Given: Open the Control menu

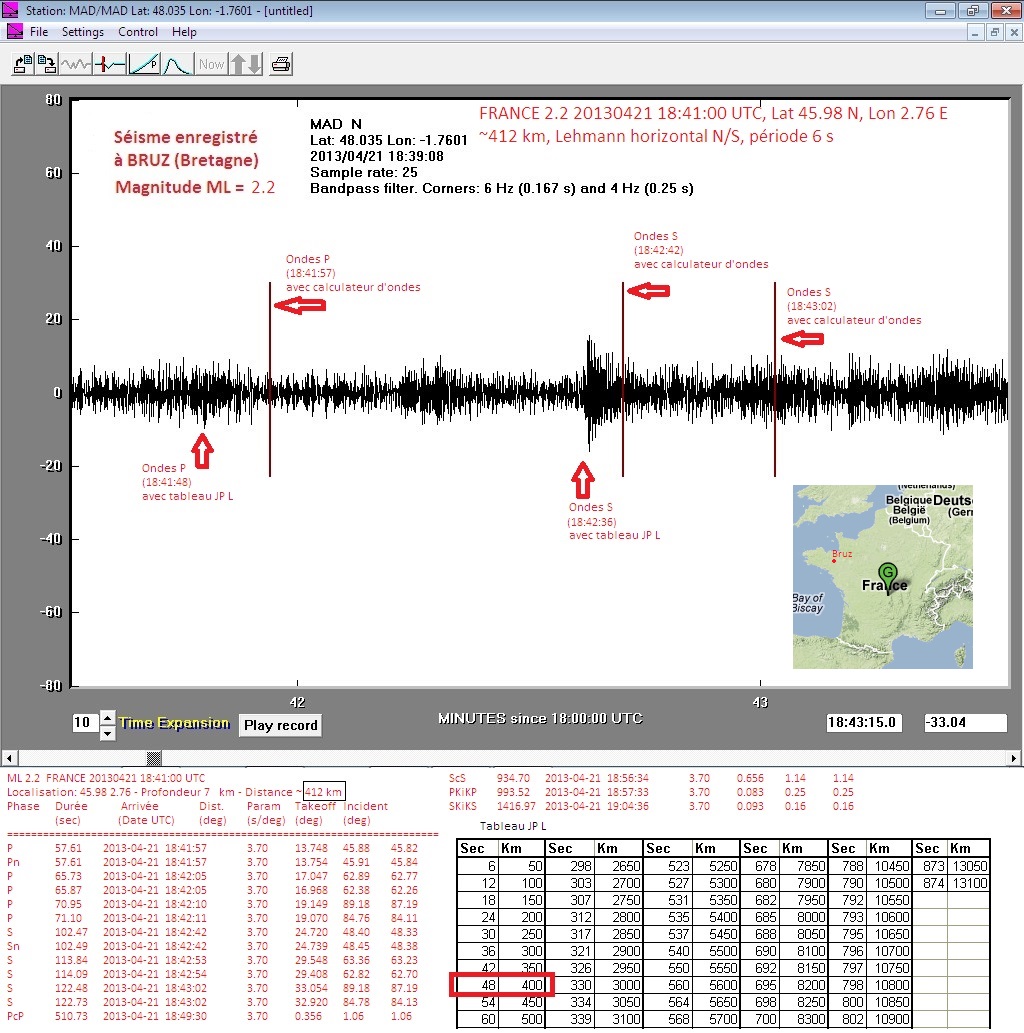Looking at the screenshot, I should point(138,32).
